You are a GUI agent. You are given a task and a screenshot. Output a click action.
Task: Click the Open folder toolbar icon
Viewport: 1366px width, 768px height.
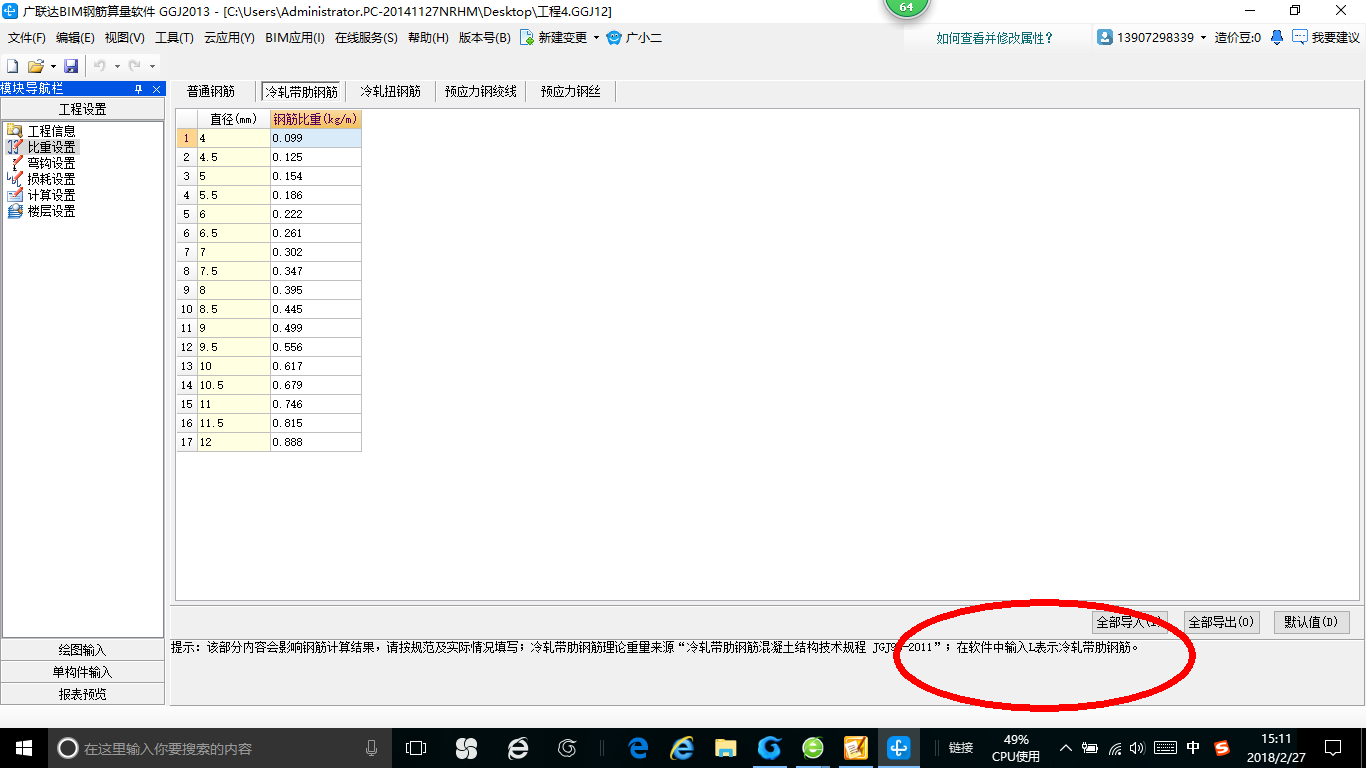(36, 65)
